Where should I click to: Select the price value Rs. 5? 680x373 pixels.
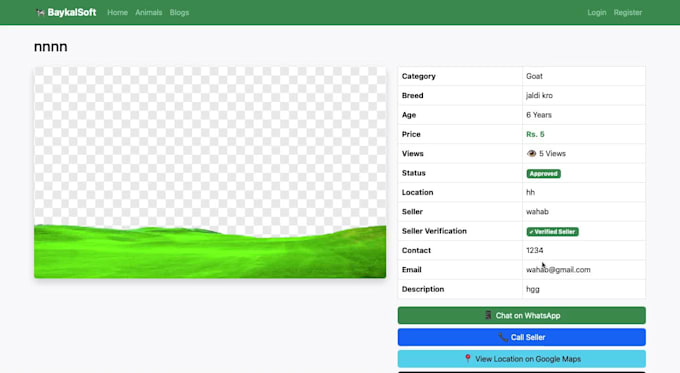535,134
